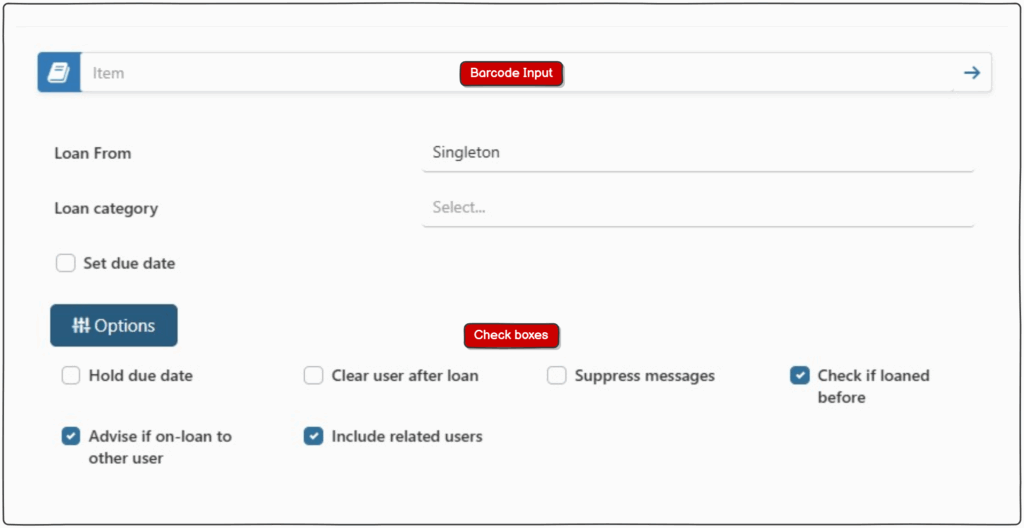Open the Loan From dropdown showing Singleton
Screen dimensions: 1024x528
click(x=697, y=153)
